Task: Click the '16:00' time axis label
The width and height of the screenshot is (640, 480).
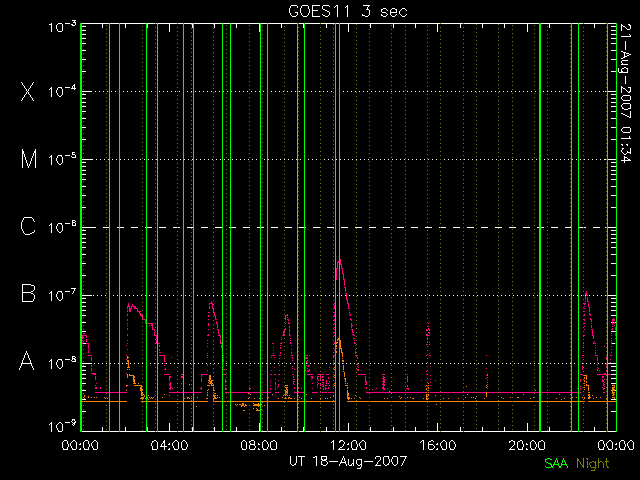Action: [x=438, y=445]
